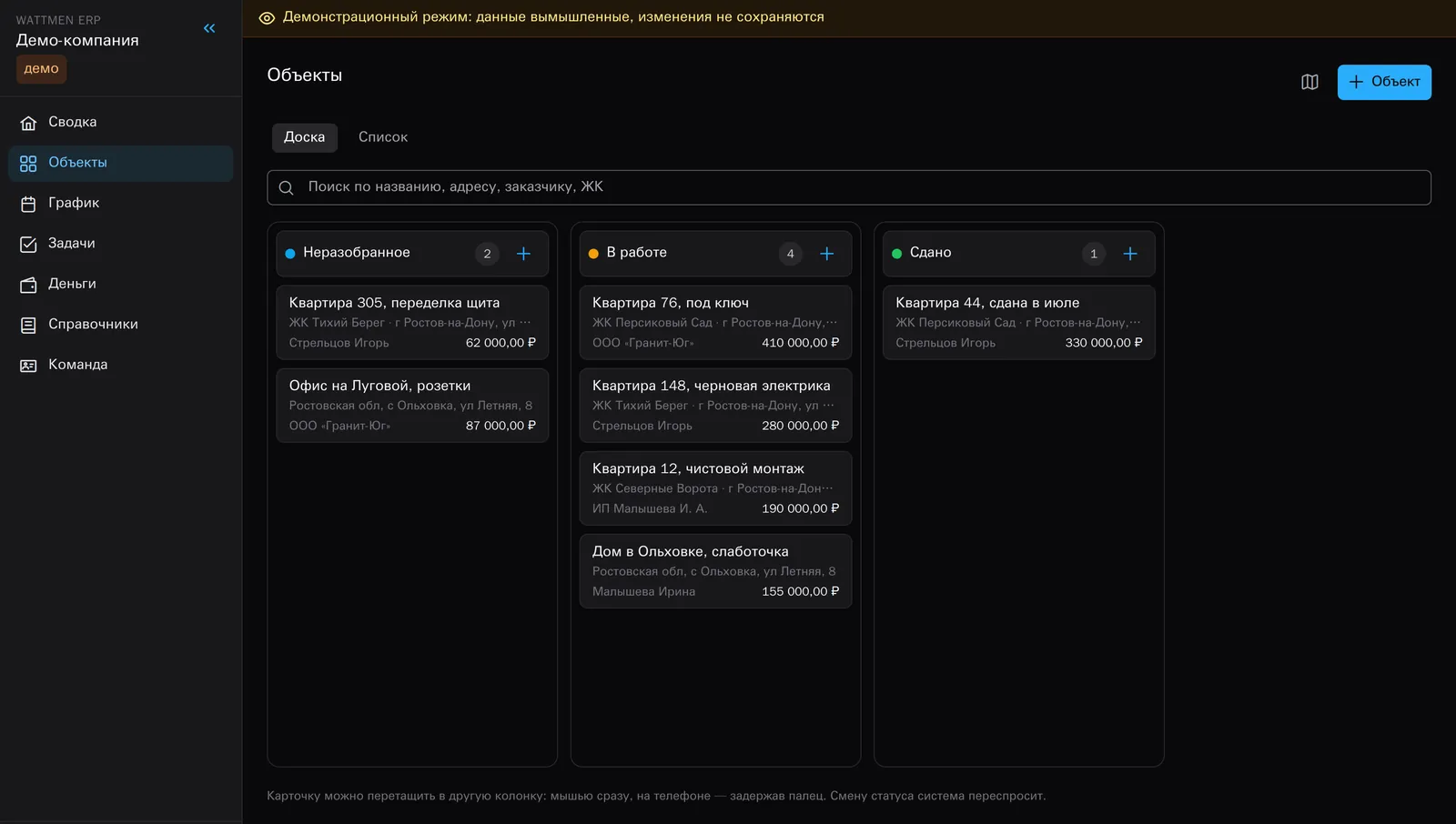This screenshot has width=1456, height=824.
Task: Open the card Квартира 148, черновая электрика
Action: (716, 406)
